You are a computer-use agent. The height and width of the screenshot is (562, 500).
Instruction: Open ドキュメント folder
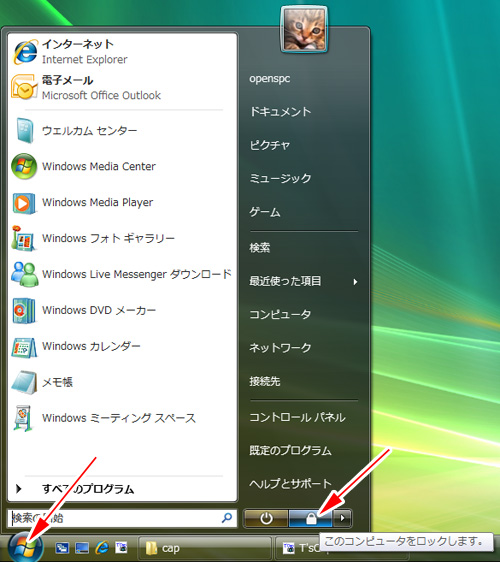[x=280, y=112]
